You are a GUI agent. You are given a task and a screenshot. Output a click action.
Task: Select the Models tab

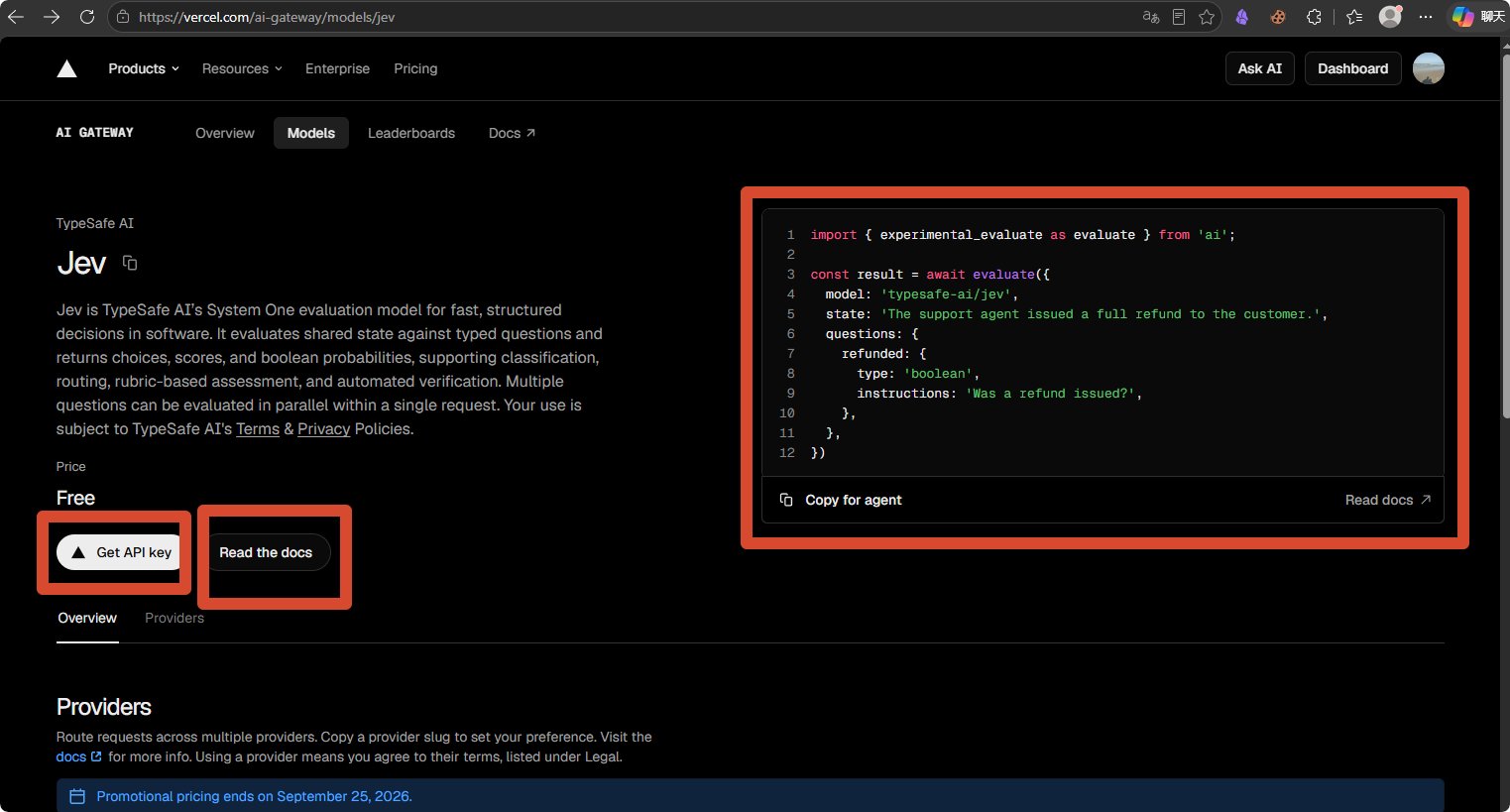311,133
